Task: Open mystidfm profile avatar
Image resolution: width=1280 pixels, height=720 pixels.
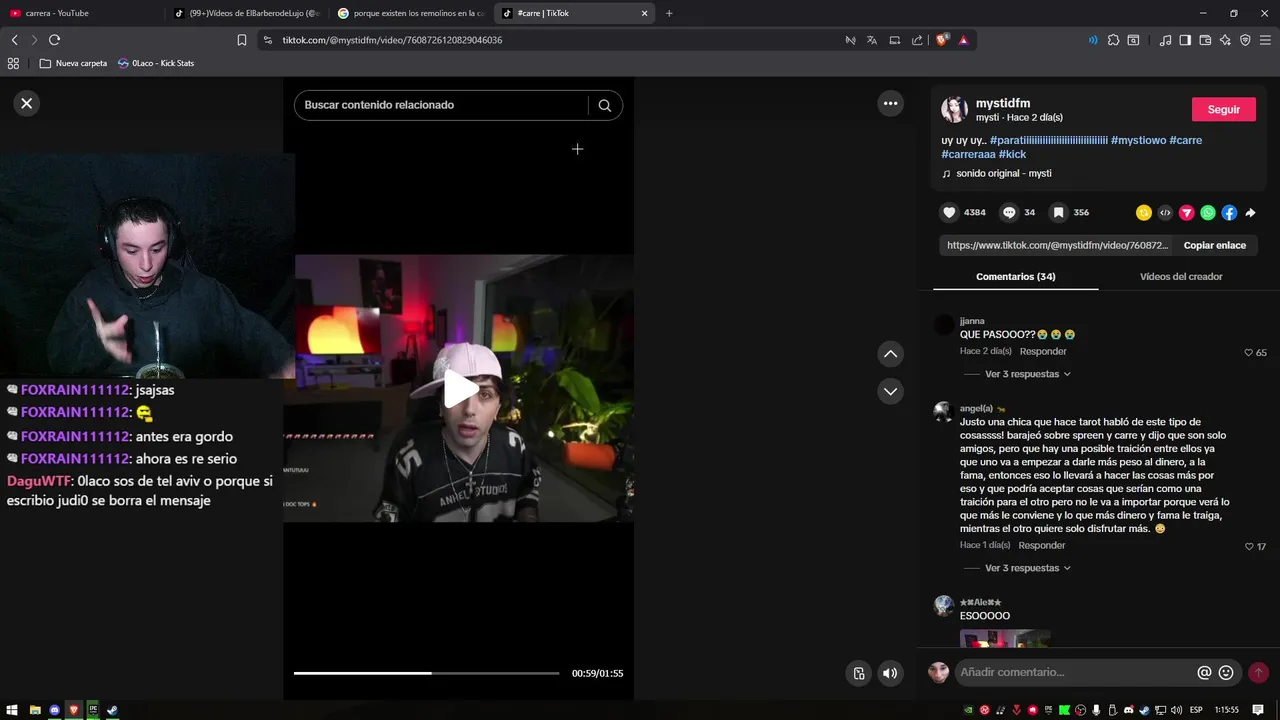Action: (954, 110)
